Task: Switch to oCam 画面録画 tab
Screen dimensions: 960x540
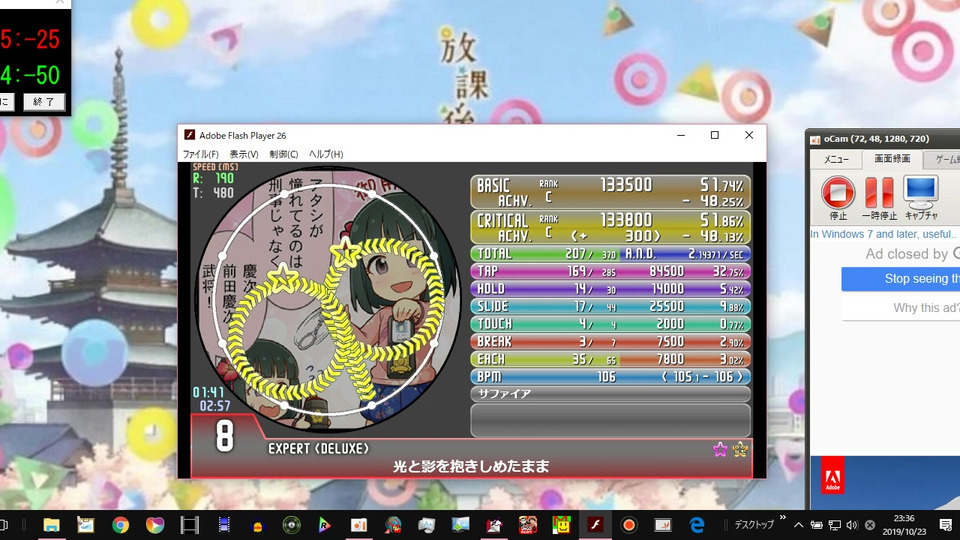Action: pos(891,159)
